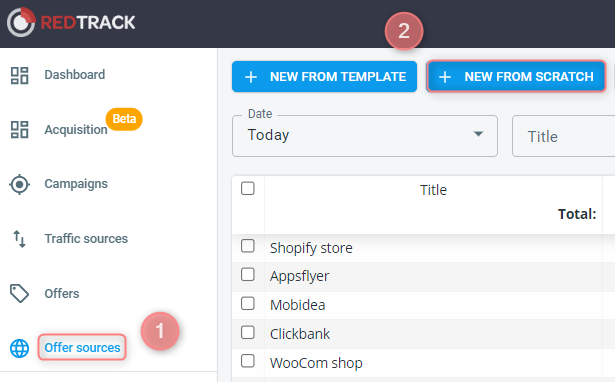Open Dashboard grid icon in sidebar
615x382 pixels.
pyautogui.click(x=19, y=75)
